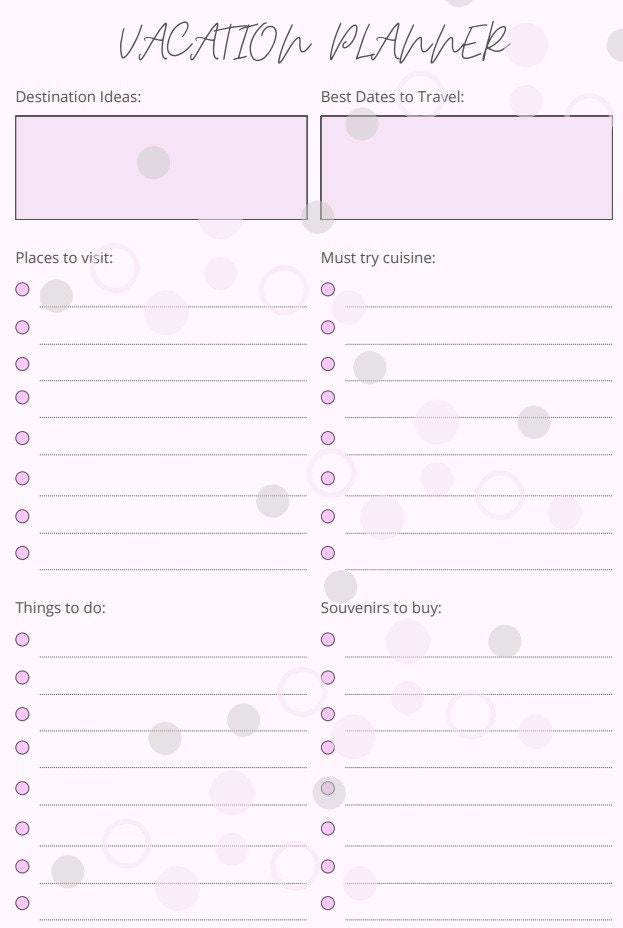Check third circle under Must try cuisine
The image size is (623, 928).
pos(328,364)
